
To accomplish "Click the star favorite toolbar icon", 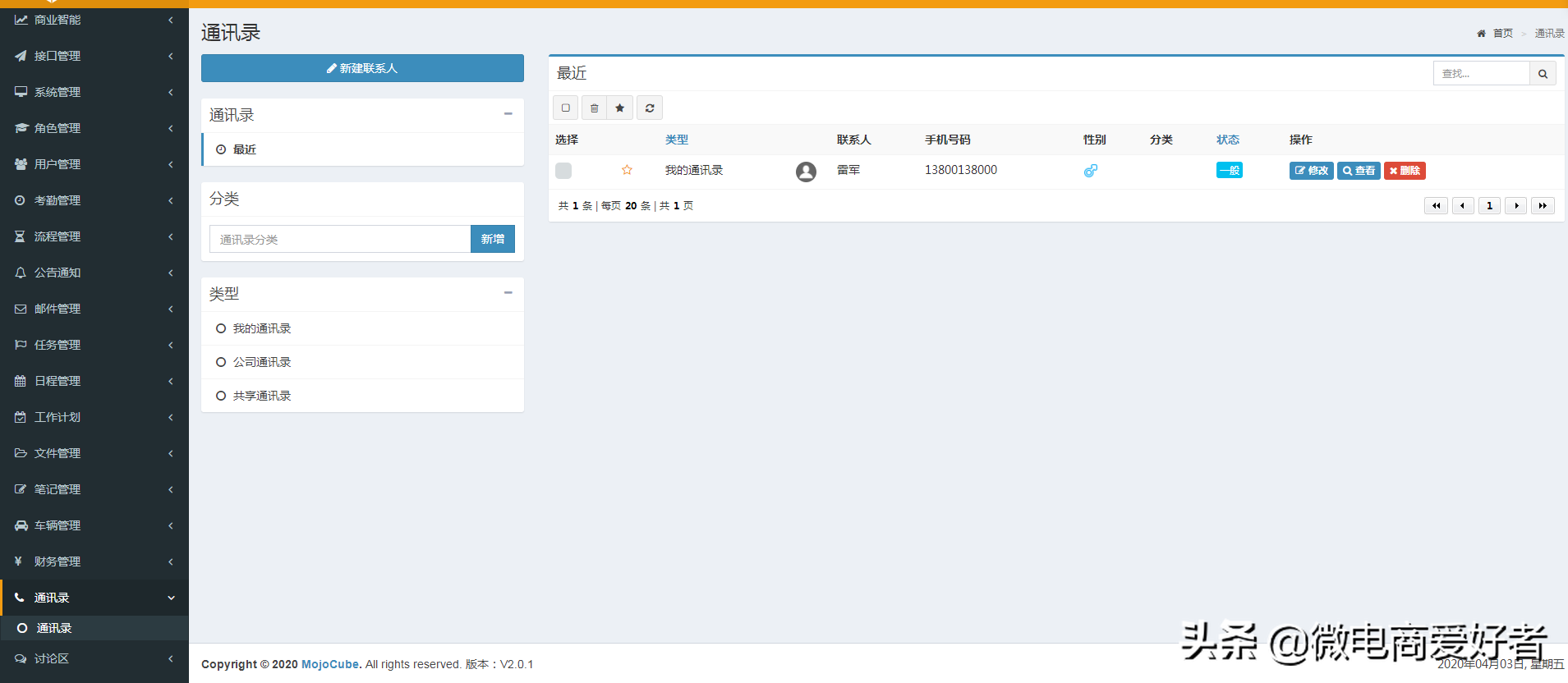I will pos(620,108).
